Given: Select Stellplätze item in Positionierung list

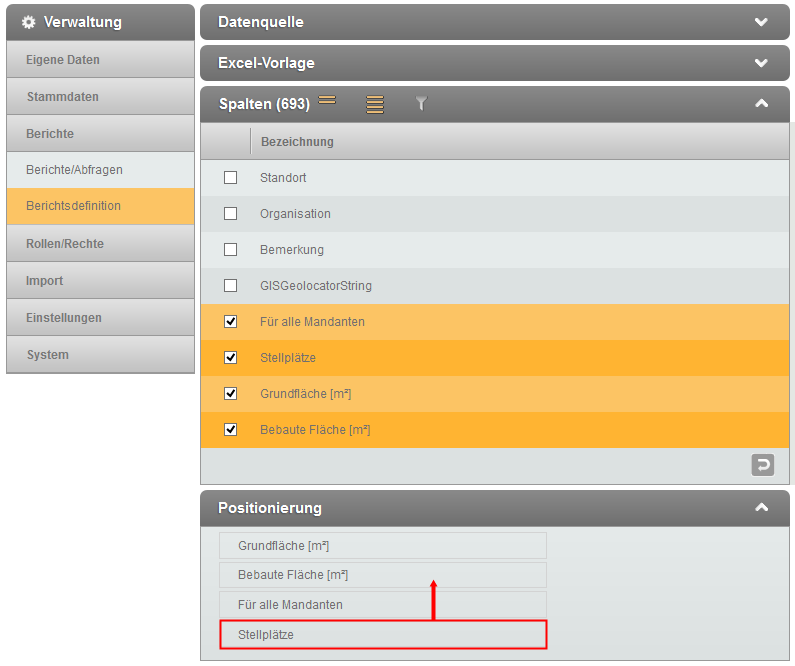Looking at the screenshot, I should [383, 635].
